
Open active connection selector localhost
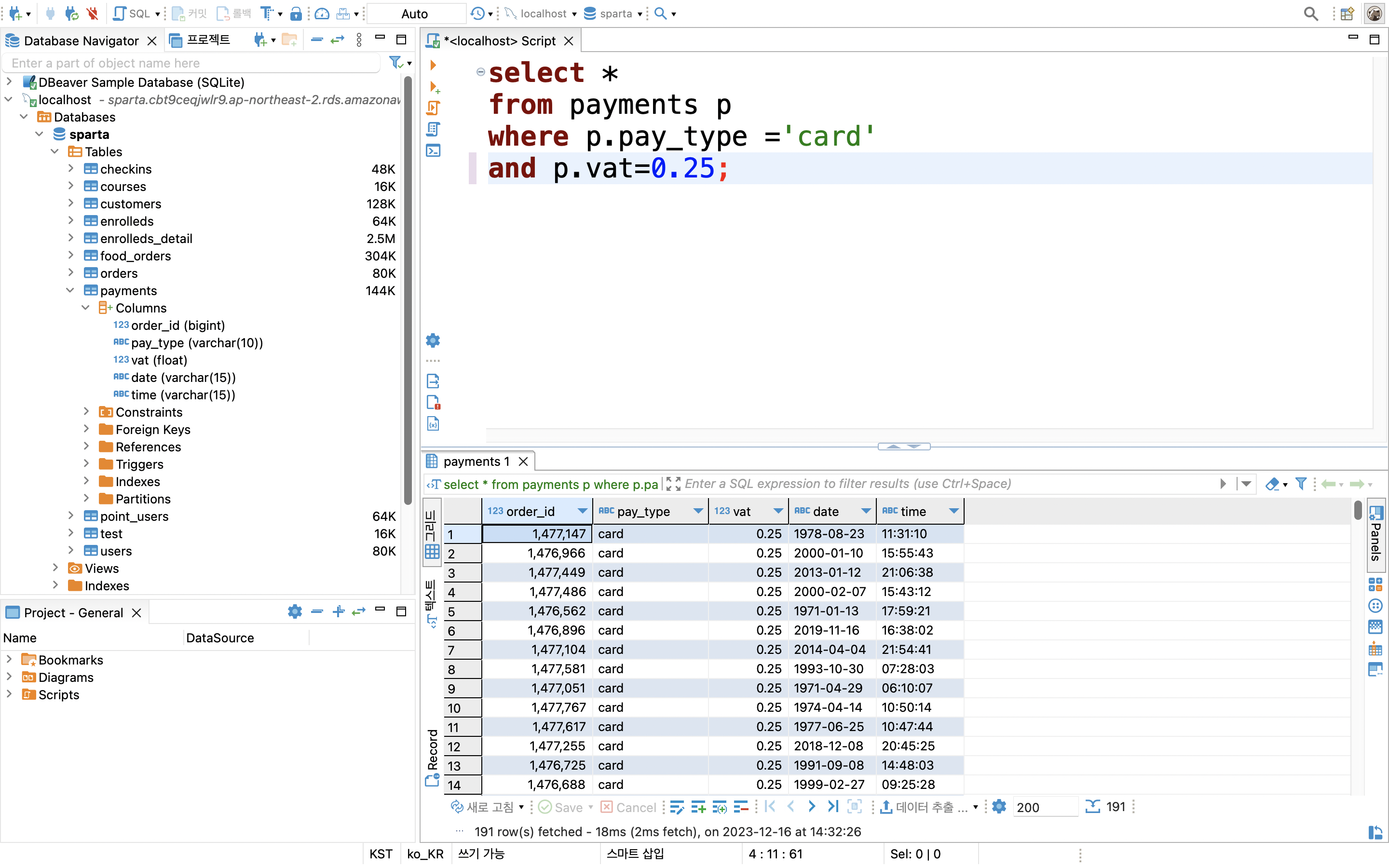(541, 13)
